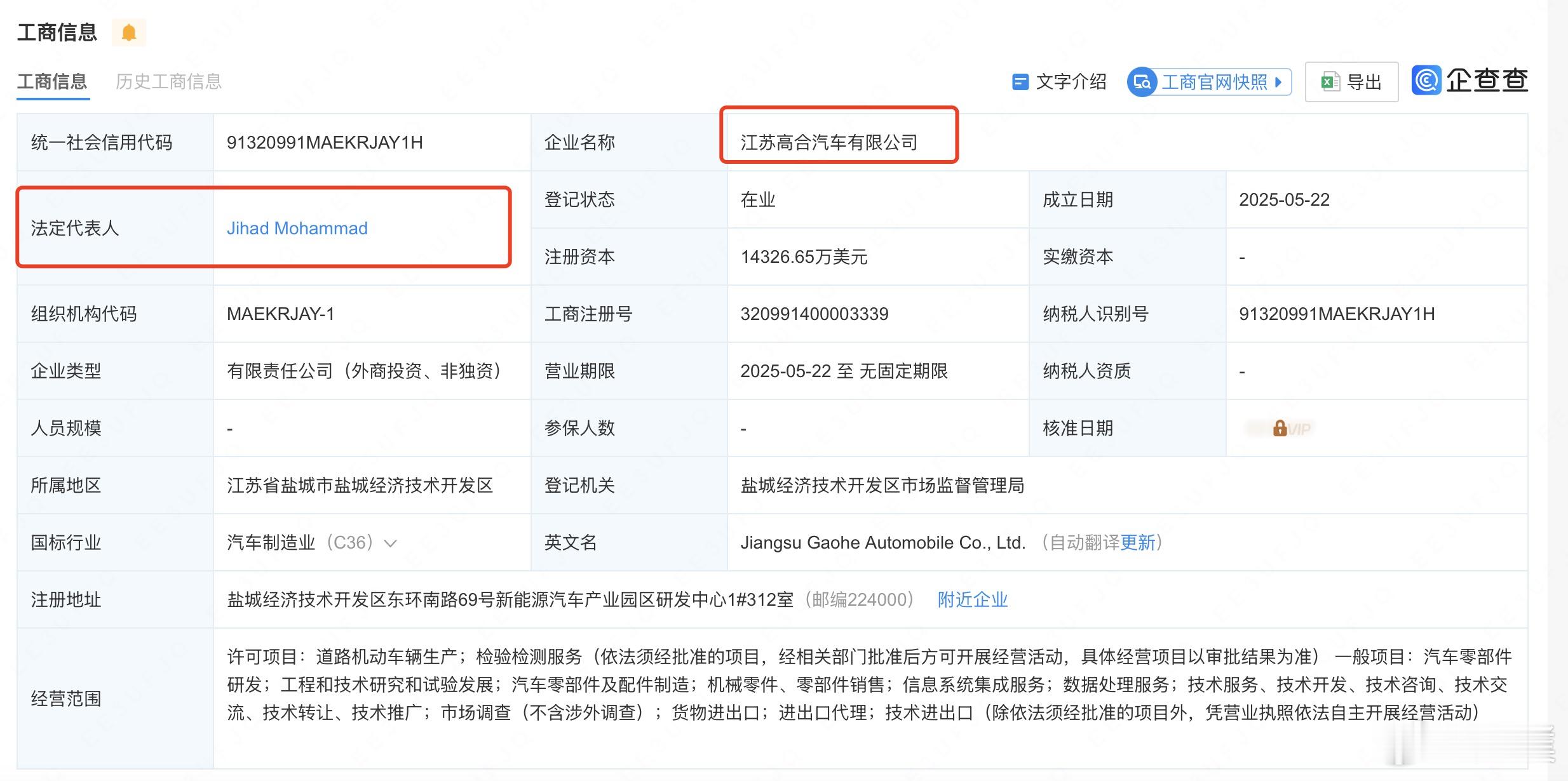Open 附近企业 nearby companies link
The image size is (1568, 781).
(x=973, y=600)
